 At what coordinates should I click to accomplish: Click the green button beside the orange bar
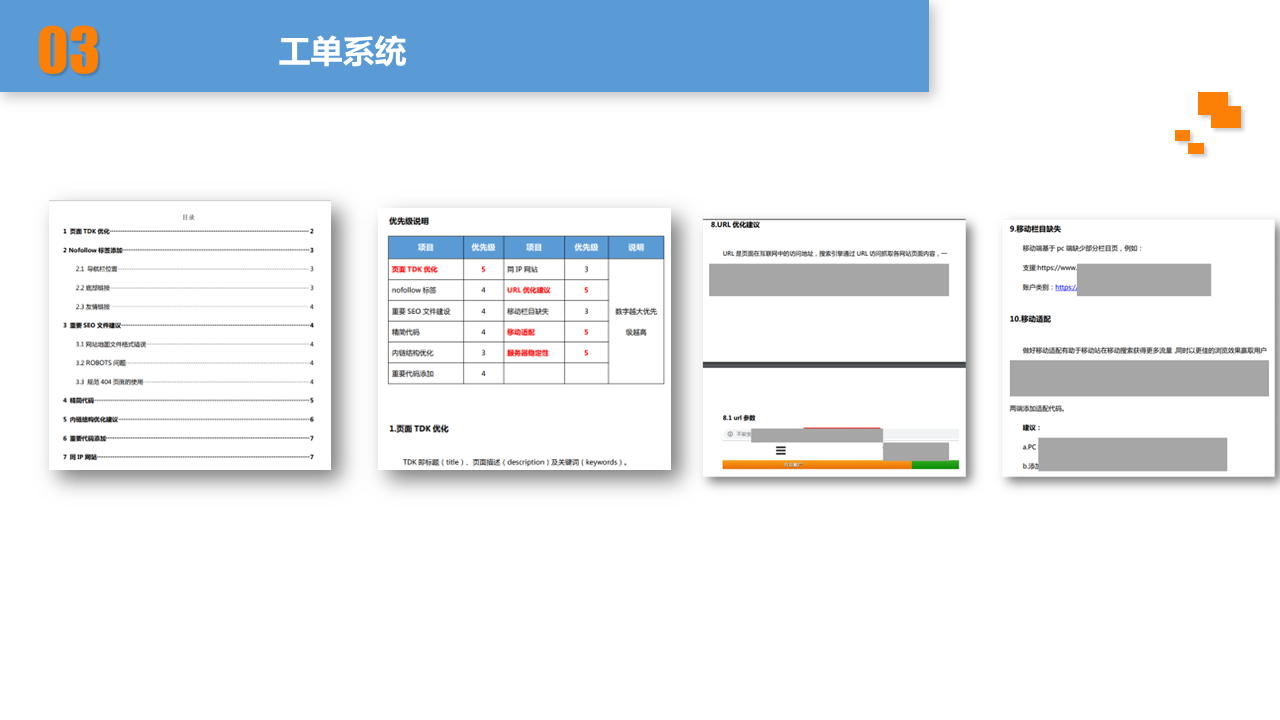click(935, 465)
